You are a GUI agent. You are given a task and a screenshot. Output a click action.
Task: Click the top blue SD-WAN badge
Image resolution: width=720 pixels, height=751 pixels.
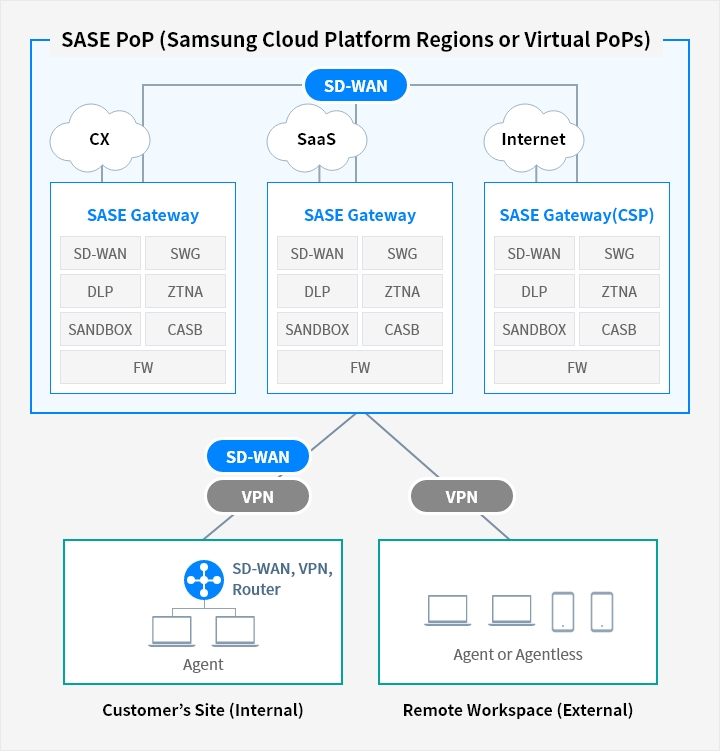[357, 86]
